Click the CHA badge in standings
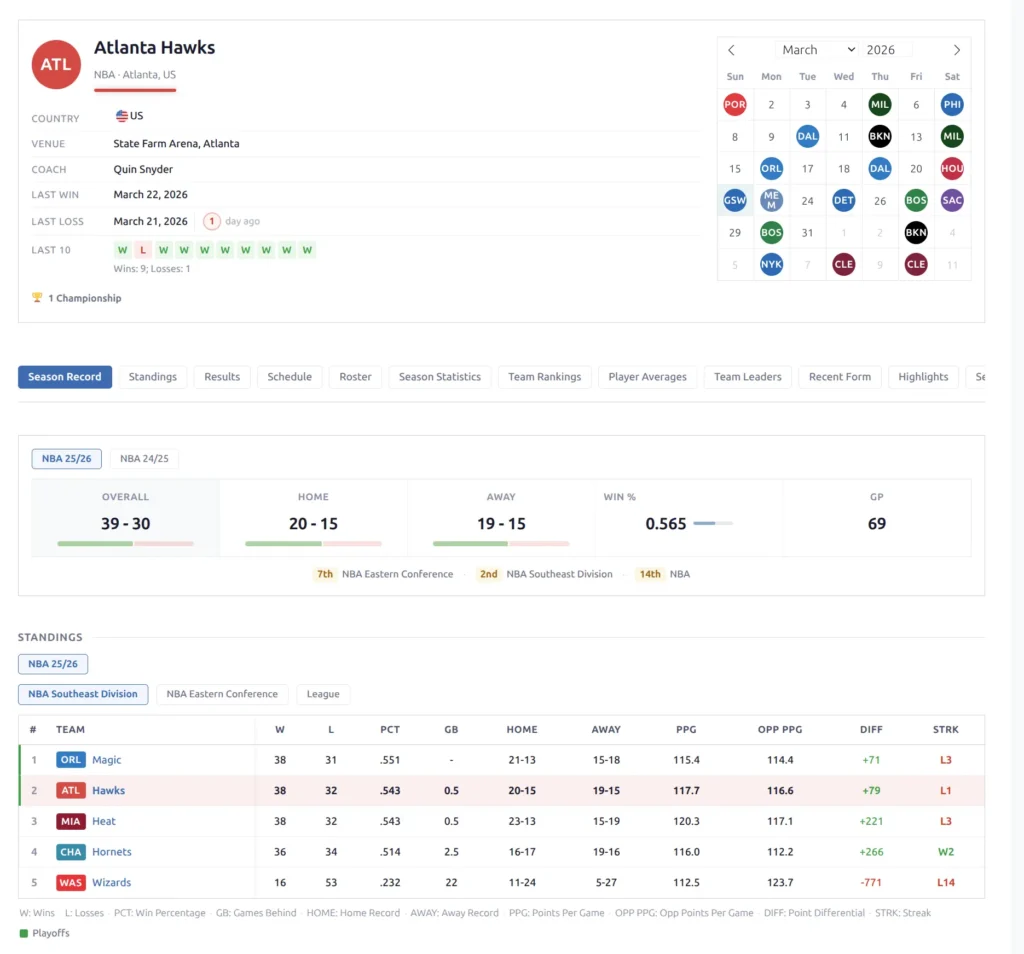The width and height of the screenshot is (1024, 954). tap(71, 852)
